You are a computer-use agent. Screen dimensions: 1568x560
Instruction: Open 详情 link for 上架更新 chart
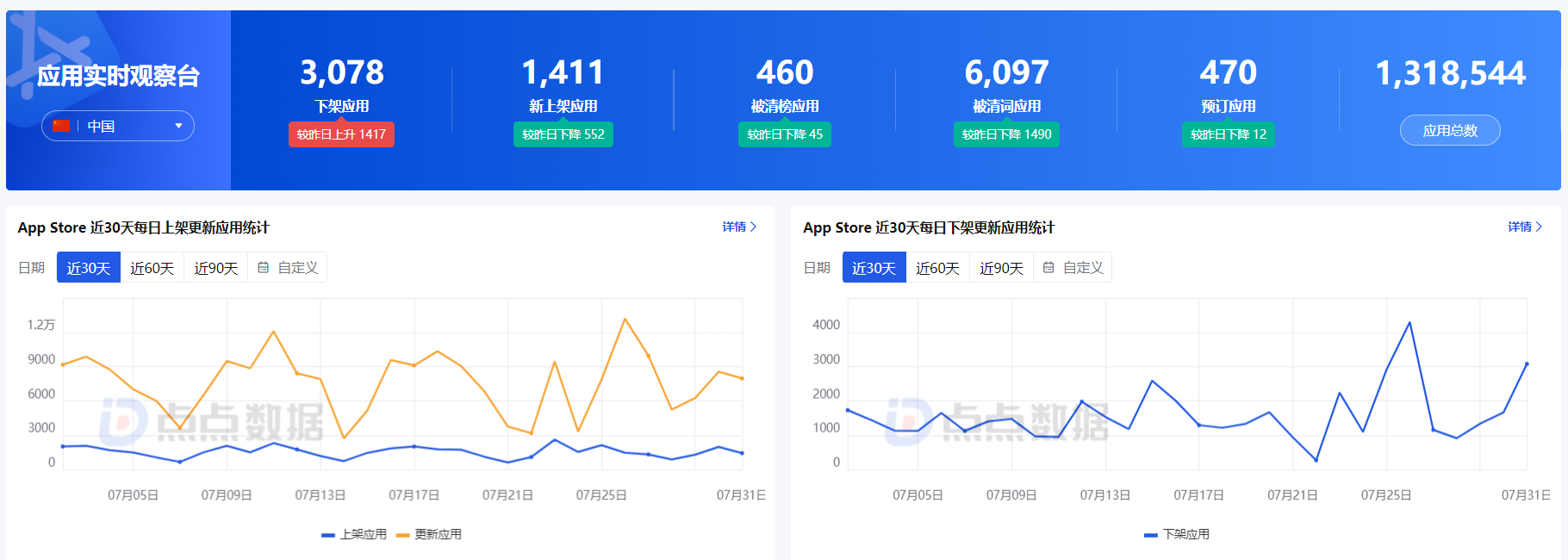pyautogui.click(x=734, y=227)
